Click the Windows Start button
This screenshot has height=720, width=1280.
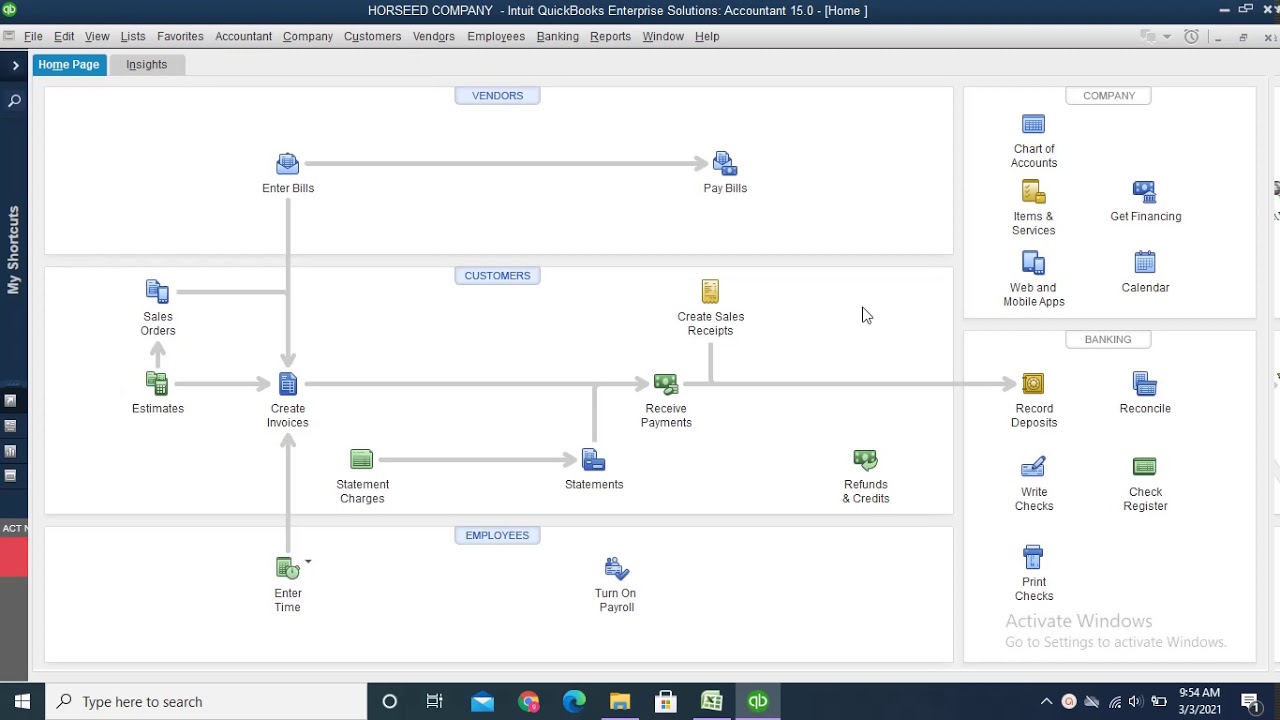coord(22,702)
